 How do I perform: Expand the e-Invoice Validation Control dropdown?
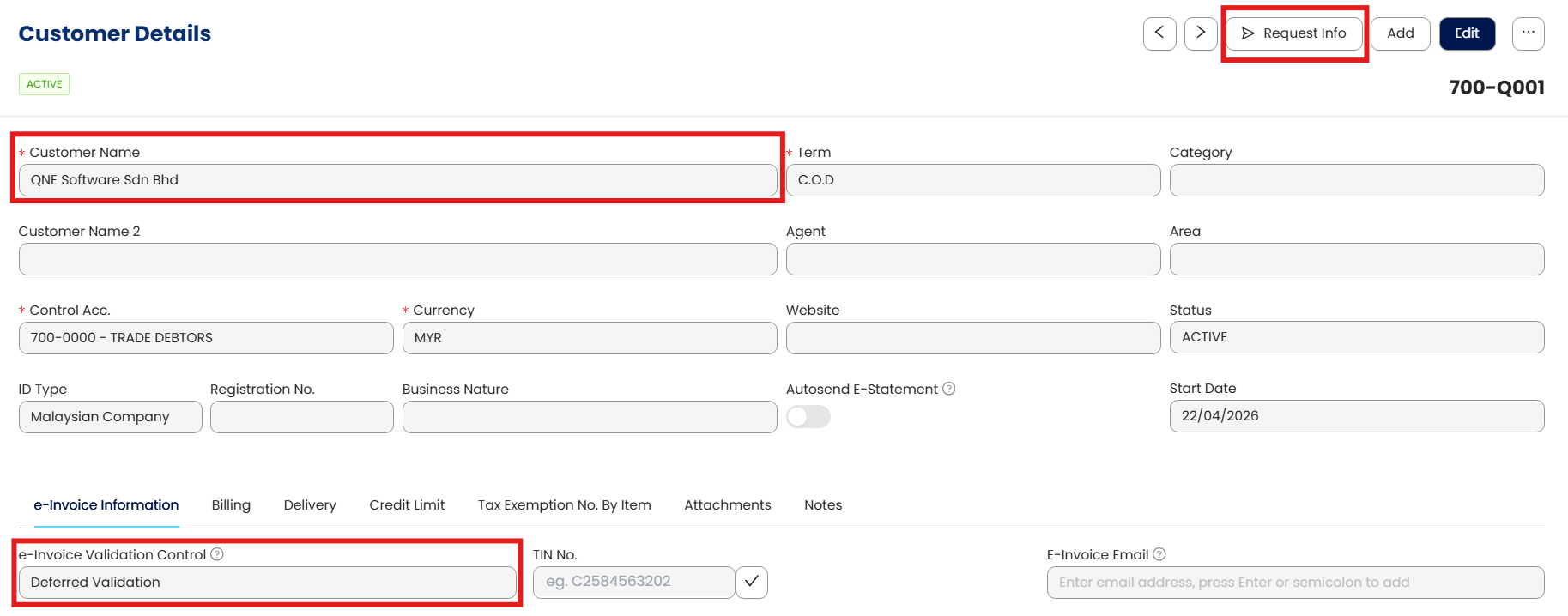pyautogui.click(x=267, y=583)
